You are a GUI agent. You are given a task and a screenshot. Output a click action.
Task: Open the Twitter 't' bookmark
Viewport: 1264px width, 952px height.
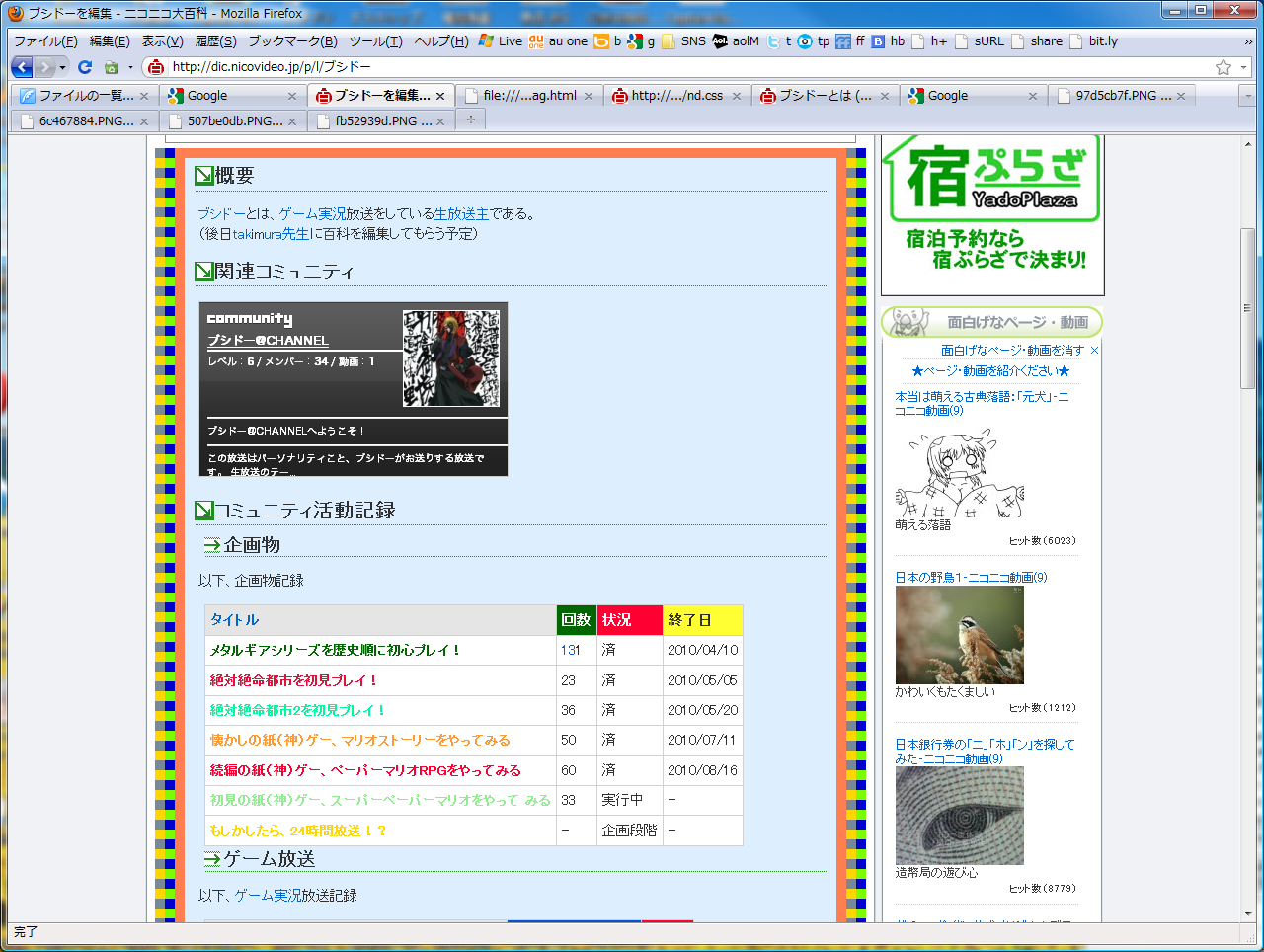click(779, 41)
